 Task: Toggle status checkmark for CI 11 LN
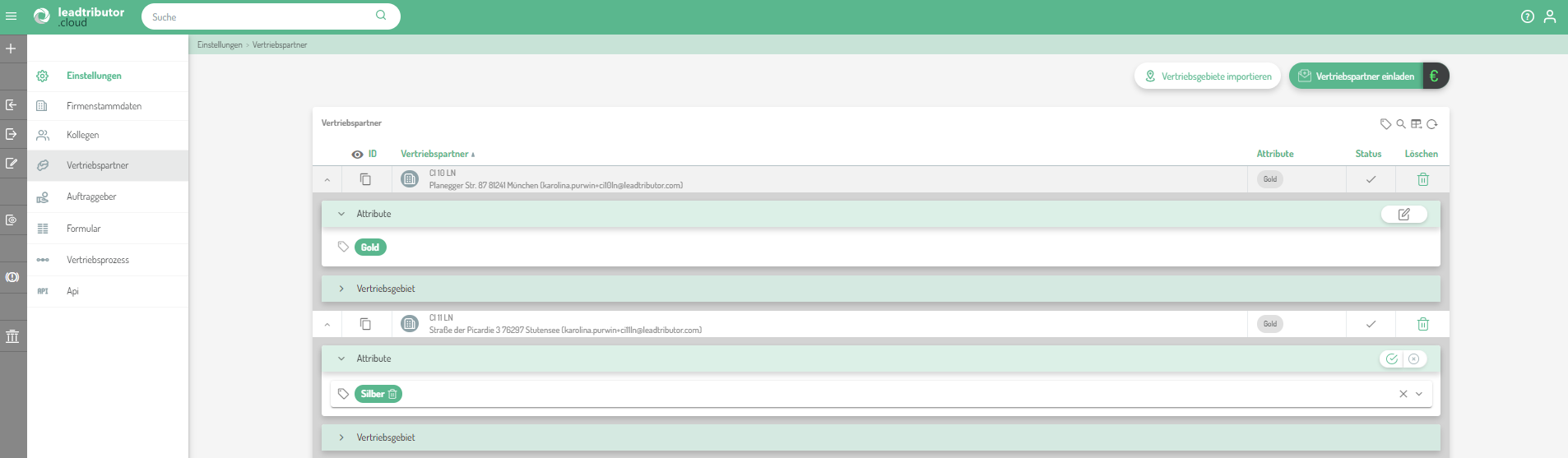tap(1371, 324)
